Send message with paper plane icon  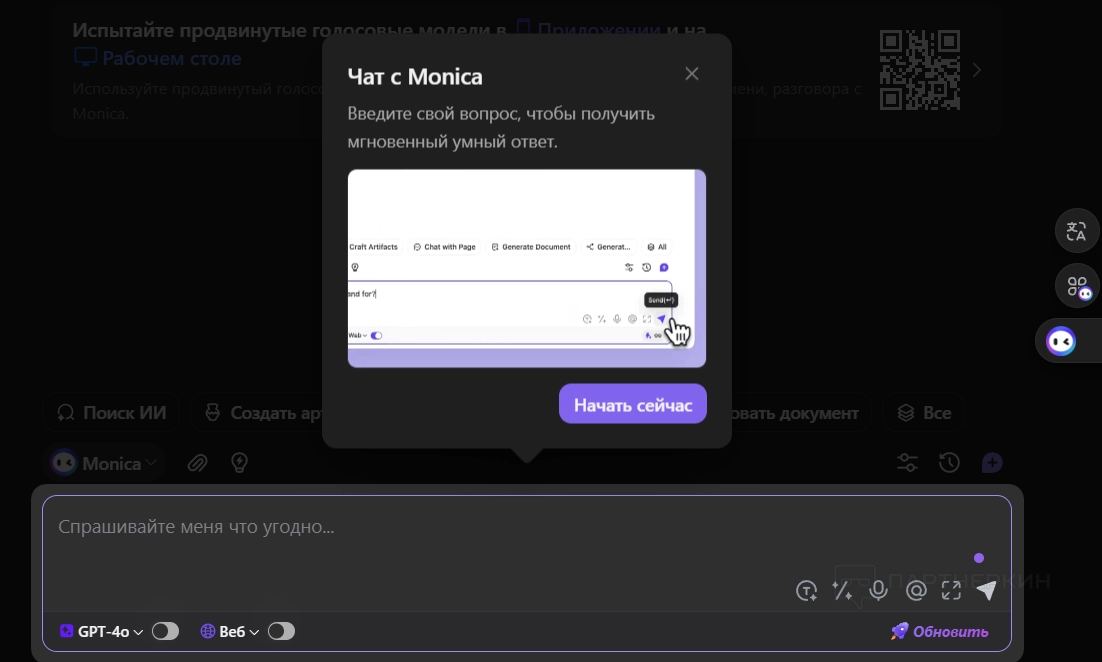987,591
